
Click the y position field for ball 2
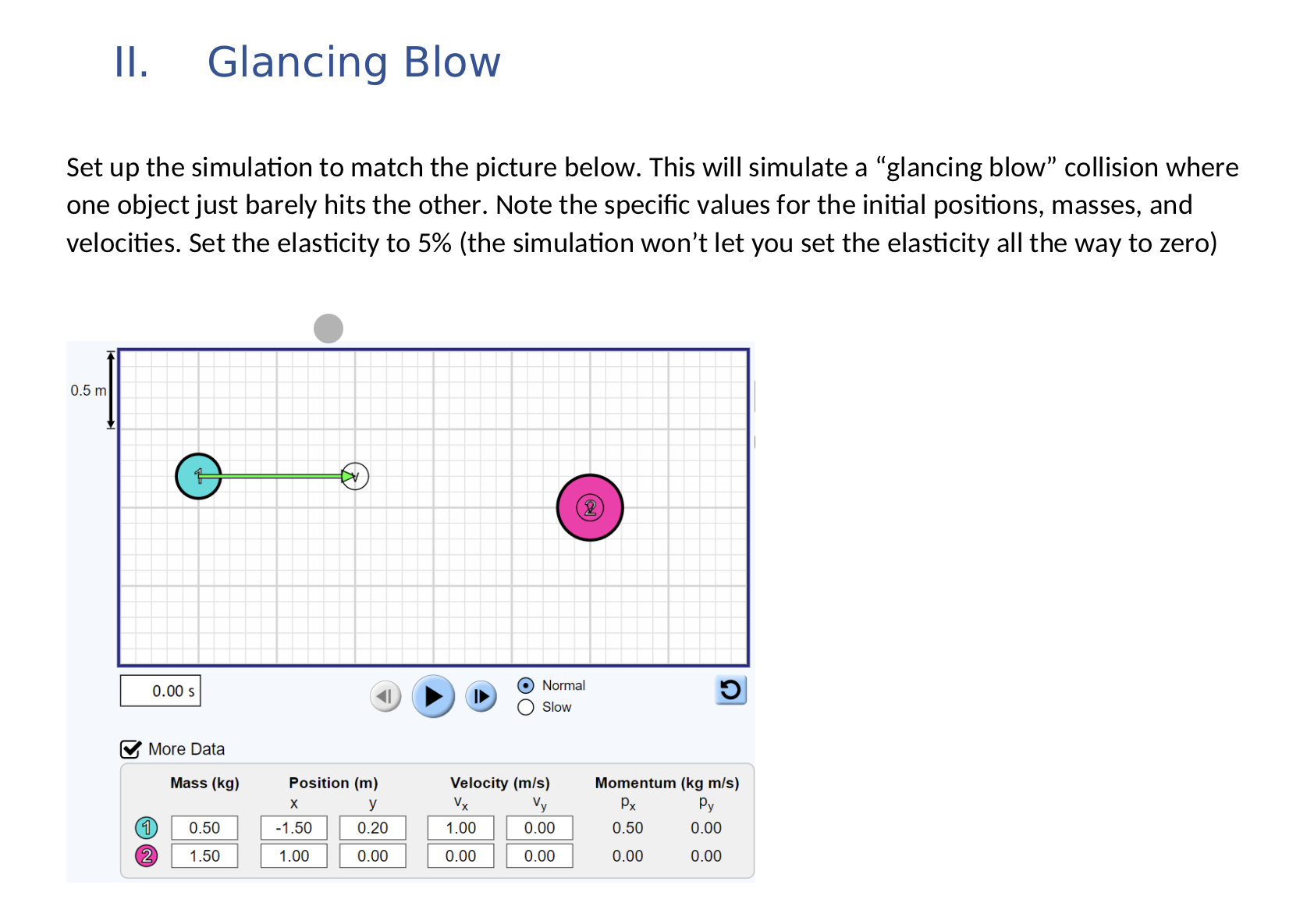[x=372, y=855]
